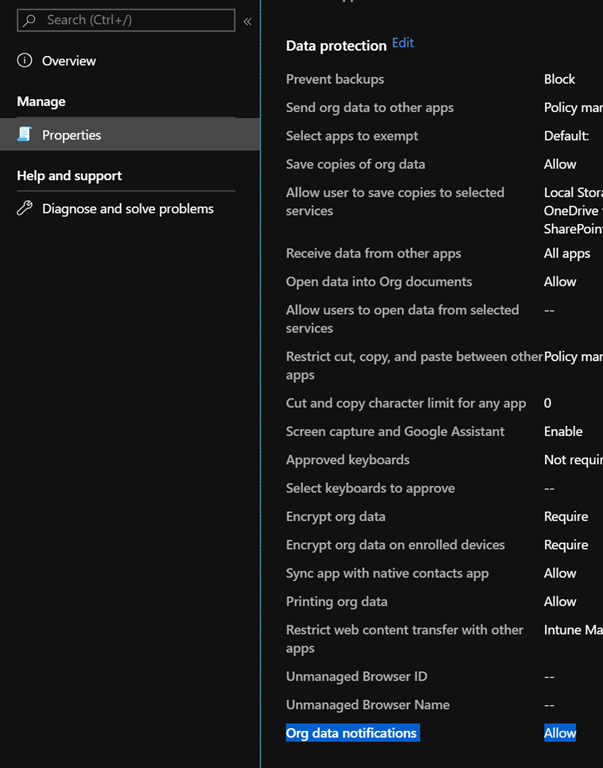
Task: Click Enable value for Screen capture
Action: pyautogui.click(x=563, y=432)
